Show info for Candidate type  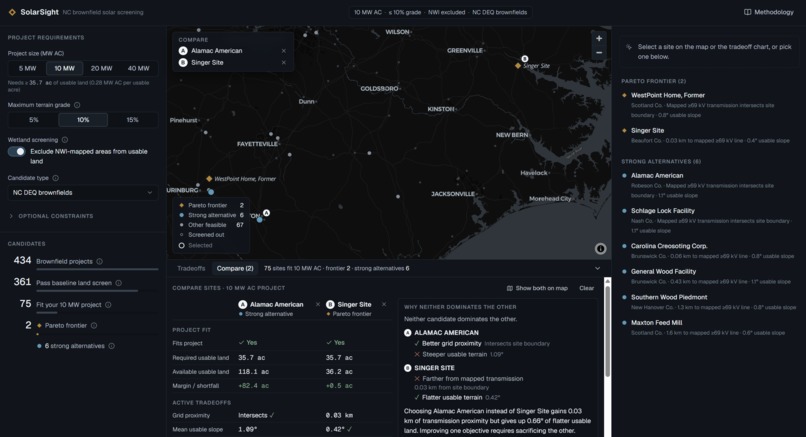(56, 178)
